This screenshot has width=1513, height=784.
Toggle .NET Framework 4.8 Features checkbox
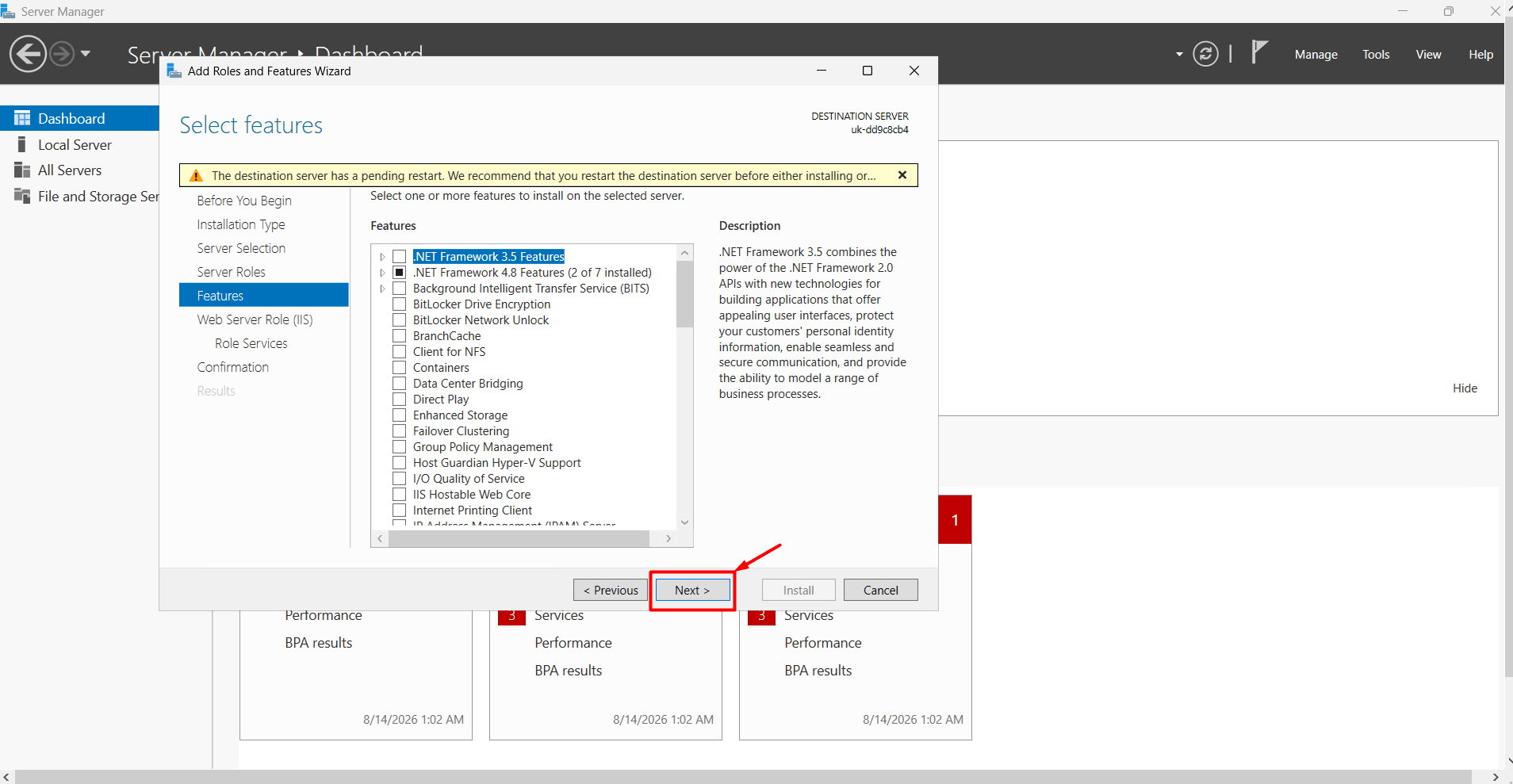[400, 273]
